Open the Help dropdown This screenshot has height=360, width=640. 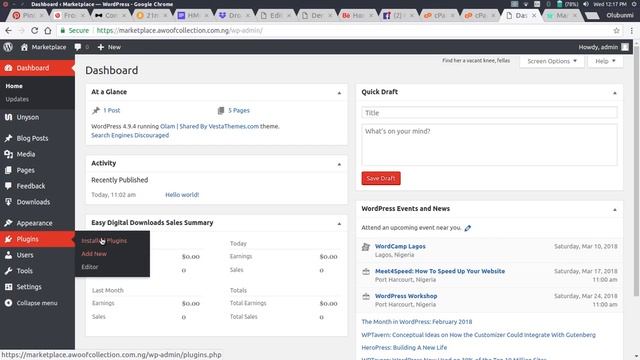[605, 61]
